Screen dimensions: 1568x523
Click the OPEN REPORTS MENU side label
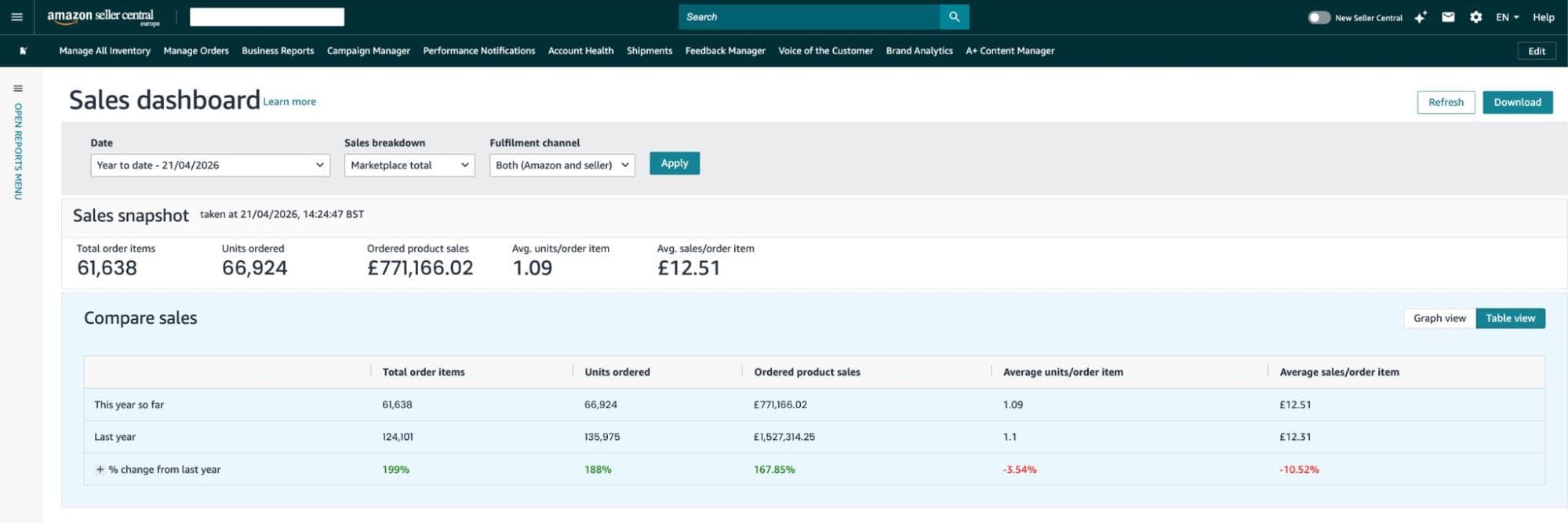coord(18,151)
